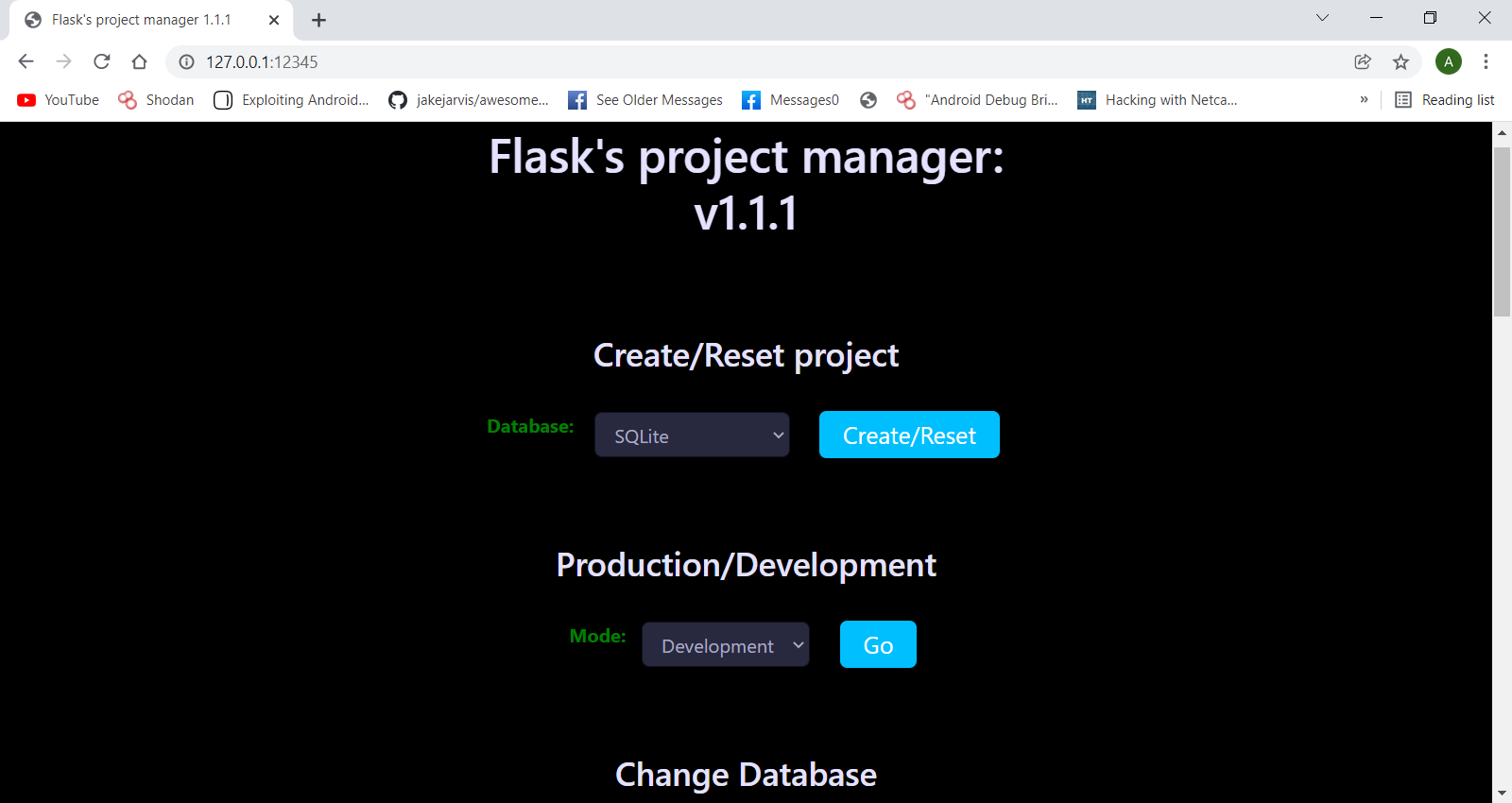Bookmark this page with the star icon
This screenshot has height=803, width=1512.
click(x=1400, y=61)
